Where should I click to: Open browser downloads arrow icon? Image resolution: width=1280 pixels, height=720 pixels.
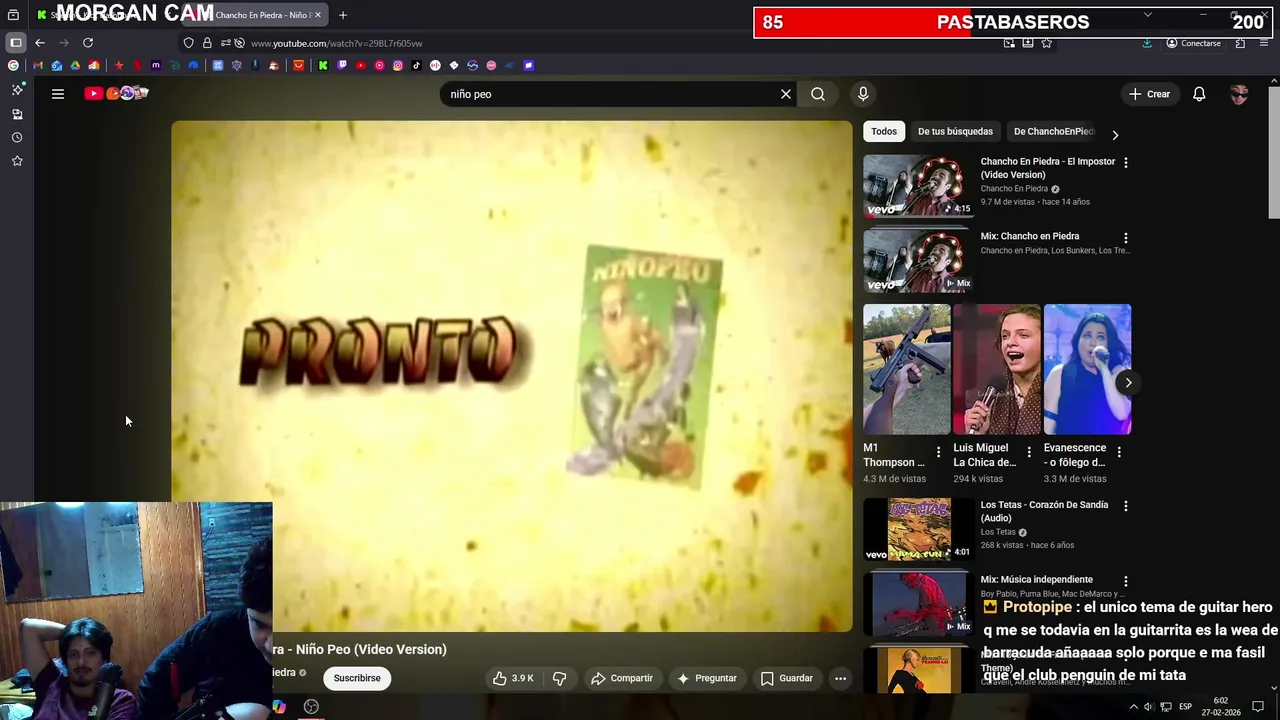click(1147, 43)
